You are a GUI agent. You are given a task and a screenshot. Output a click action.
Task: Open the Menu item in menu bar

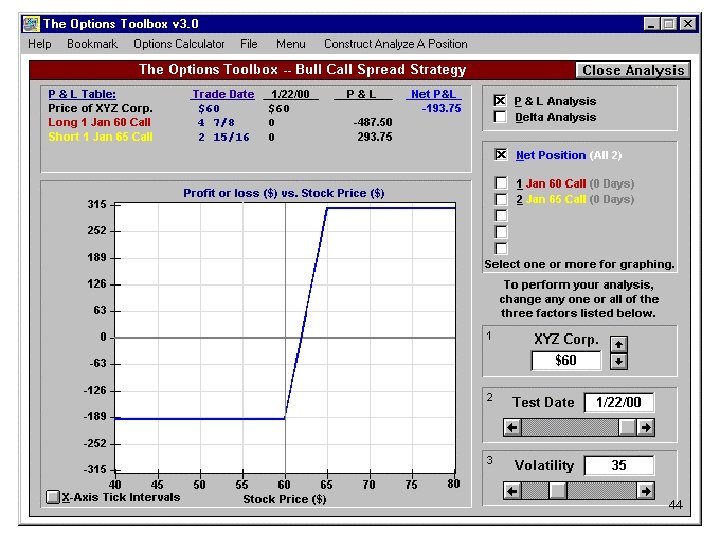tap(291, 44)
